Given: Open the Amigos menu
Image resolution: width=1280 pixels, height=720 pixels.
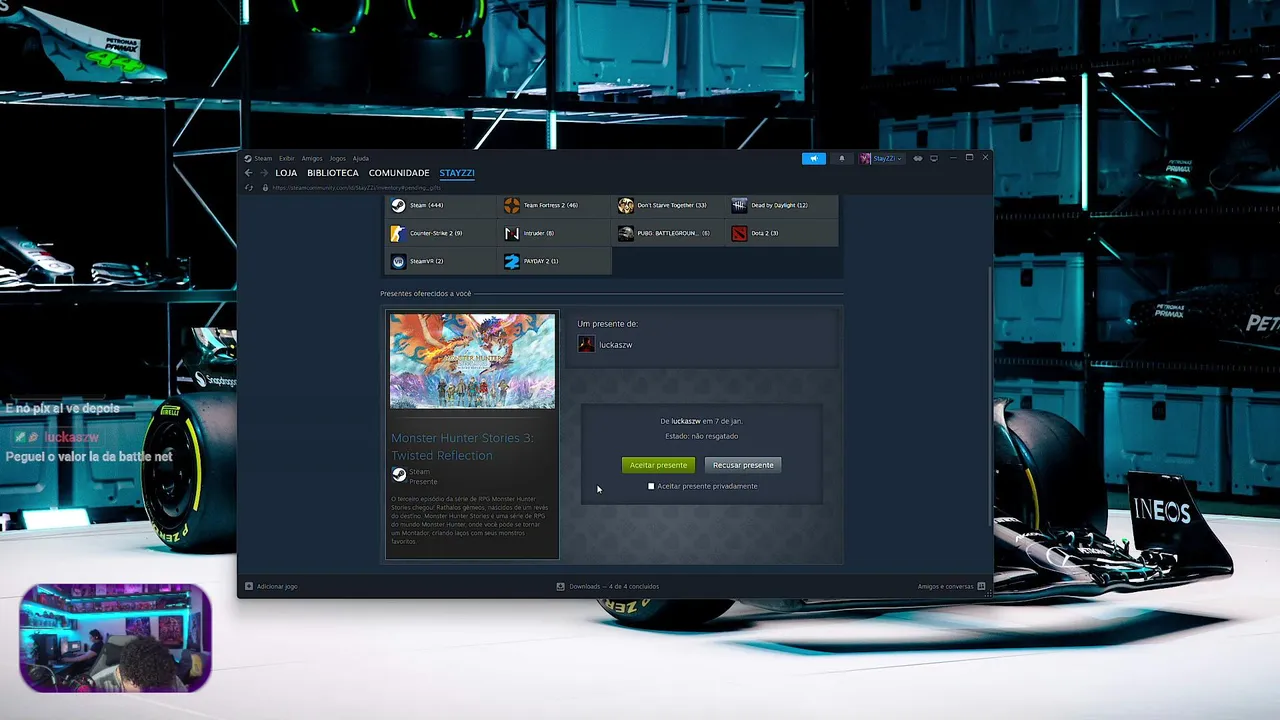Looking at the screenshot, I should [x=312, y=158].
